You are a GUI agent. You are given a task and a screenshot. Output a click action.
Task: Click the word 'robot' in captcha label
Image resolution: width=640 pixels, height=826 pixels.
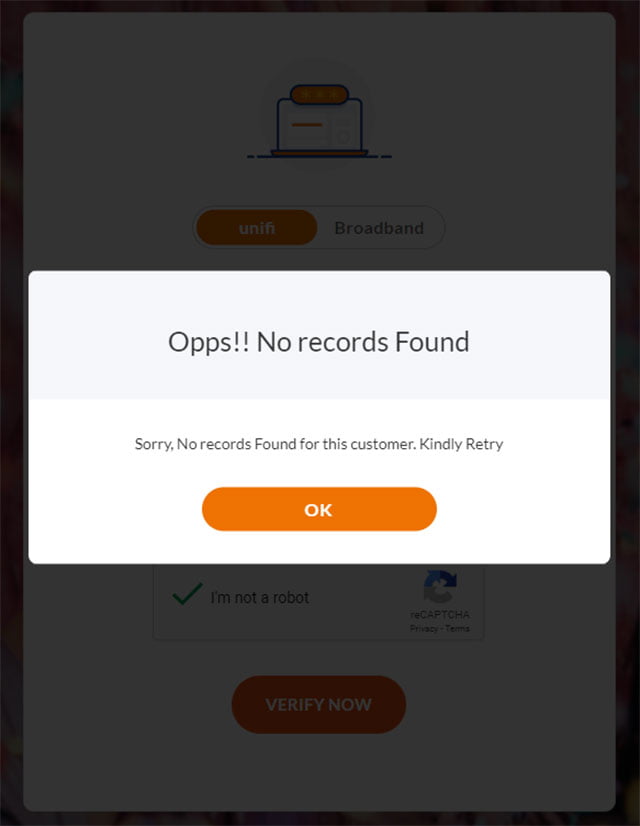pyautogui.click(x=291, y=597)
